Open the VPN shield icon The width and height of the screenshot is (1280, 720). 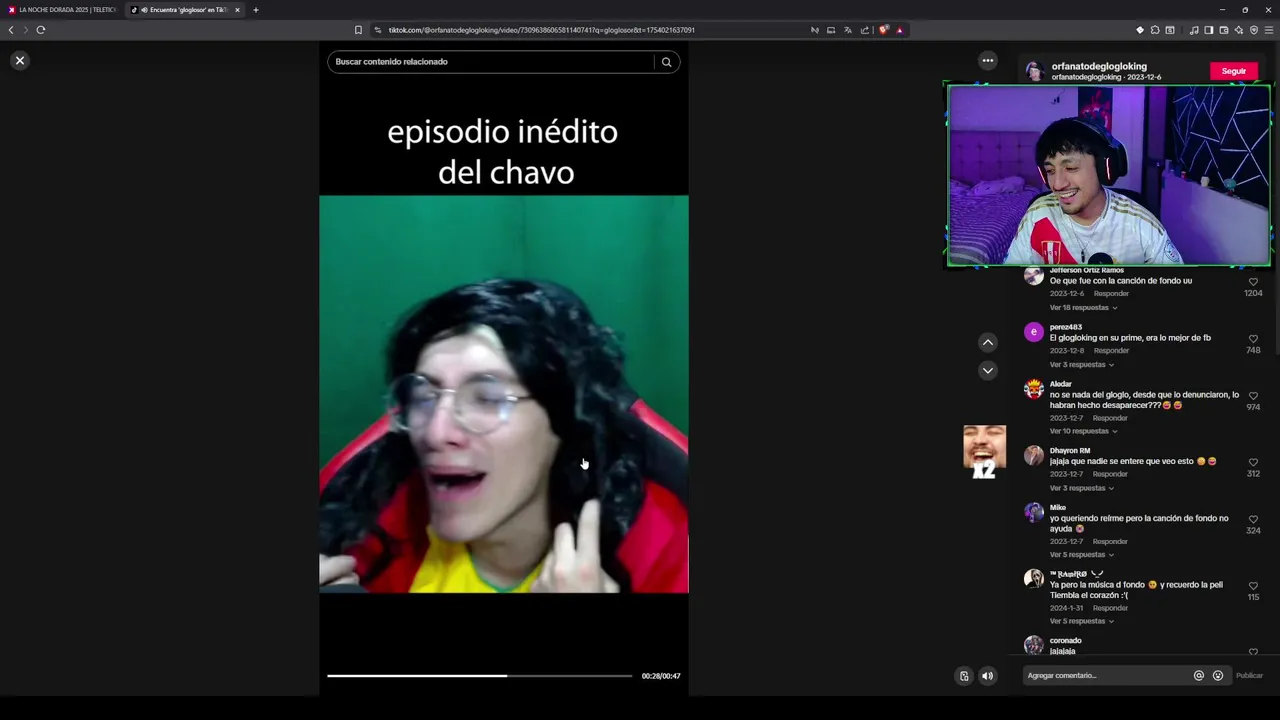pos(1254,30)
